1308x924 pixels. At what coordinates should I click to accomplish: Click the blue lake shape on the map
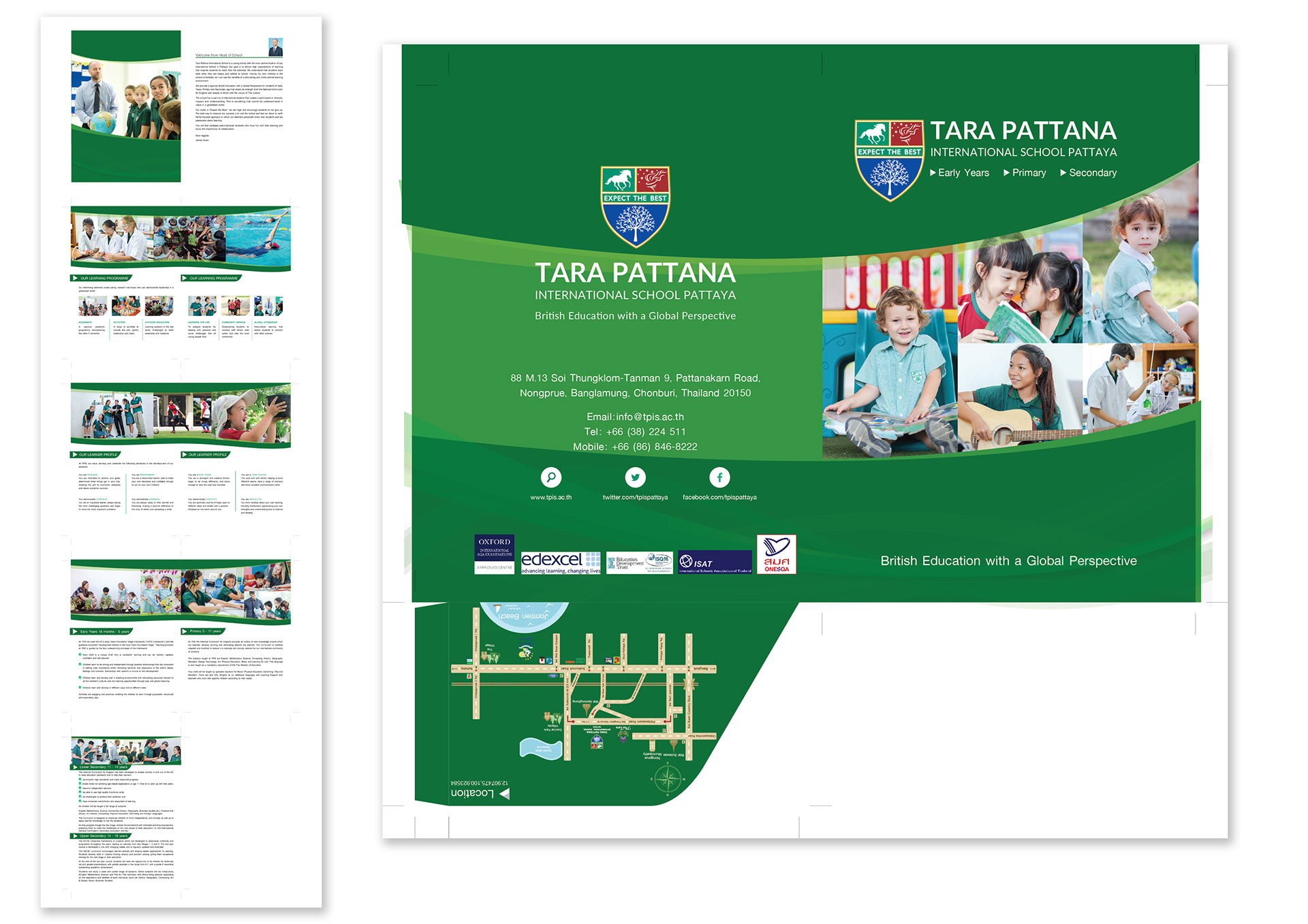click(541, 748)
